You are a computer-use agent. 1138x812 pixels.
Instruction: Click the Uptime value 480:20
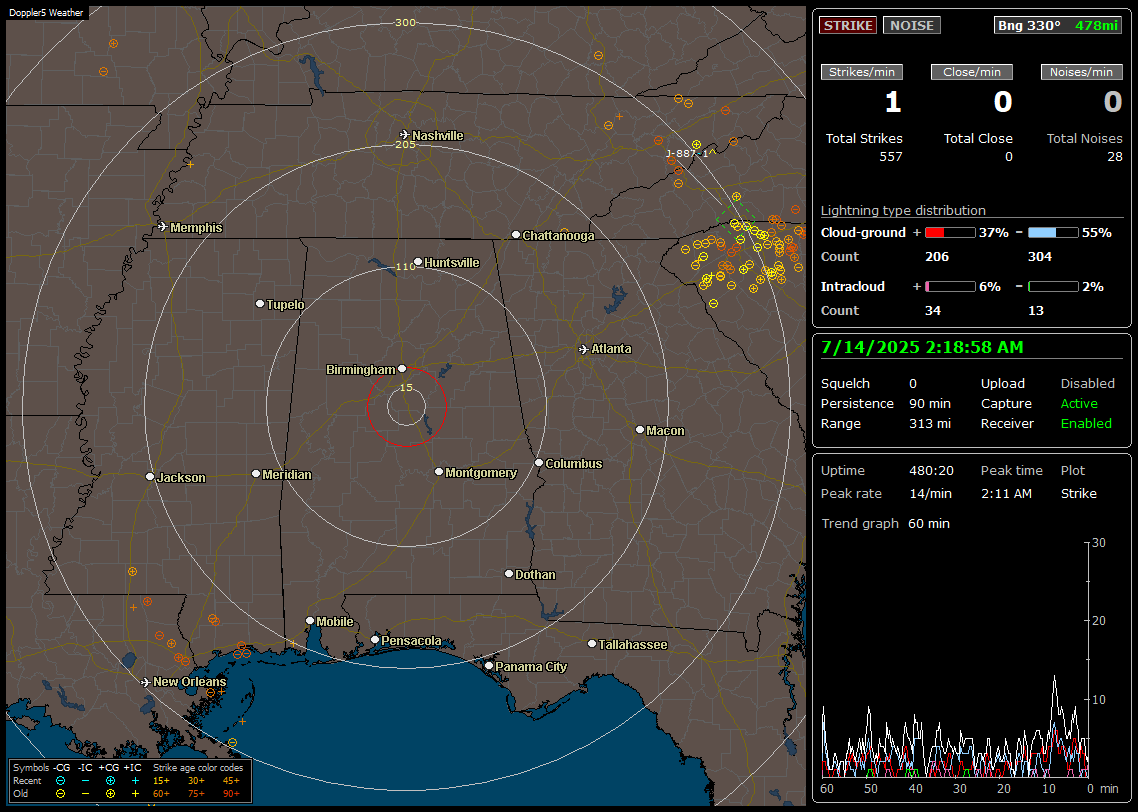click(931, 471)
